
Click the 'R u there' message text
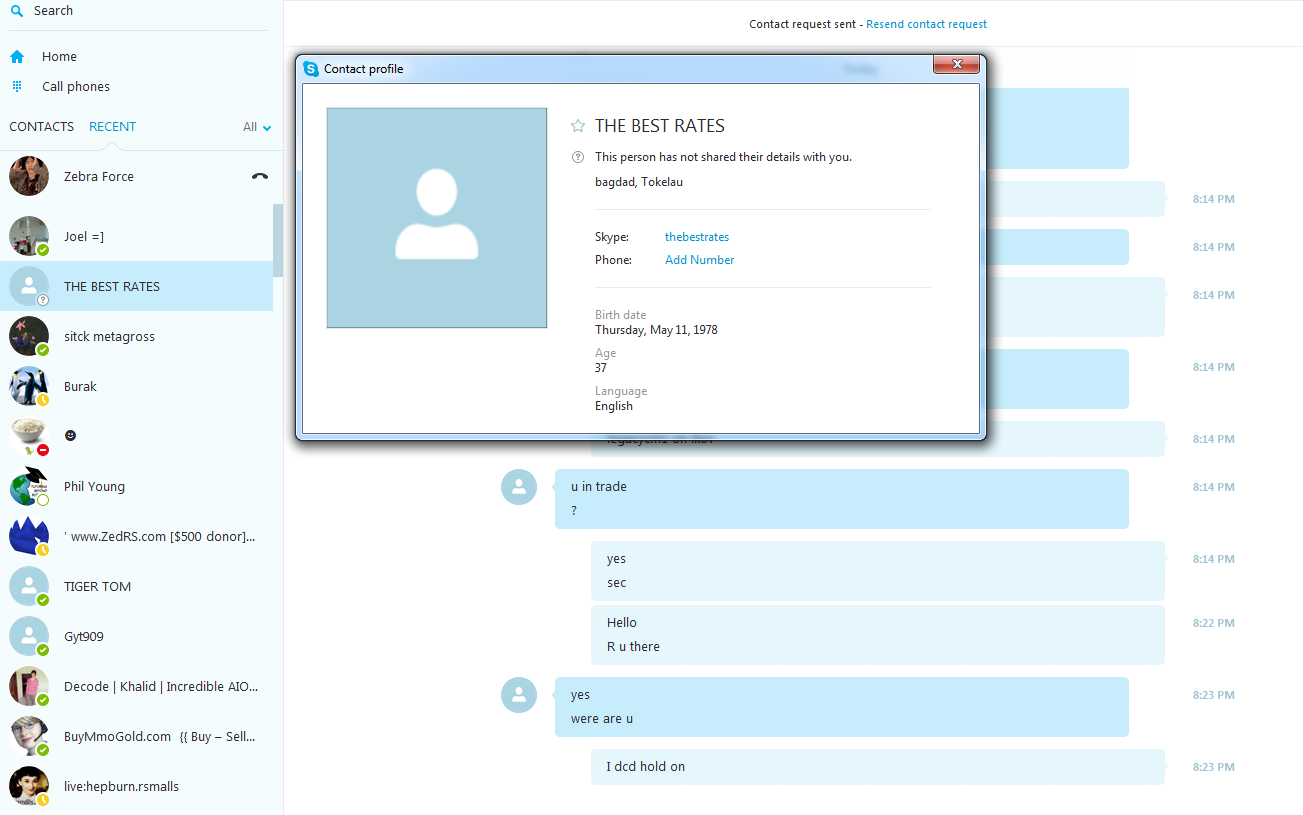633,647
